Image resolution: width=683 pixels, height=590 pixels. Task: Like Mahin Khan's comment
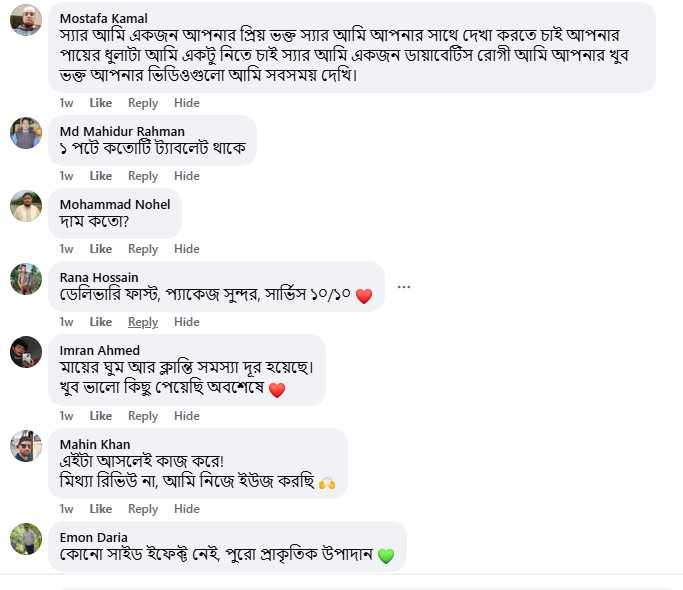coord(101,509)
